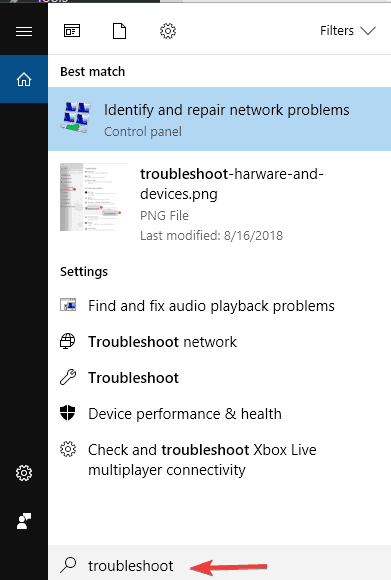
Task: Click the network troubleshooter Control panel icon
Action: click(76, 118)
